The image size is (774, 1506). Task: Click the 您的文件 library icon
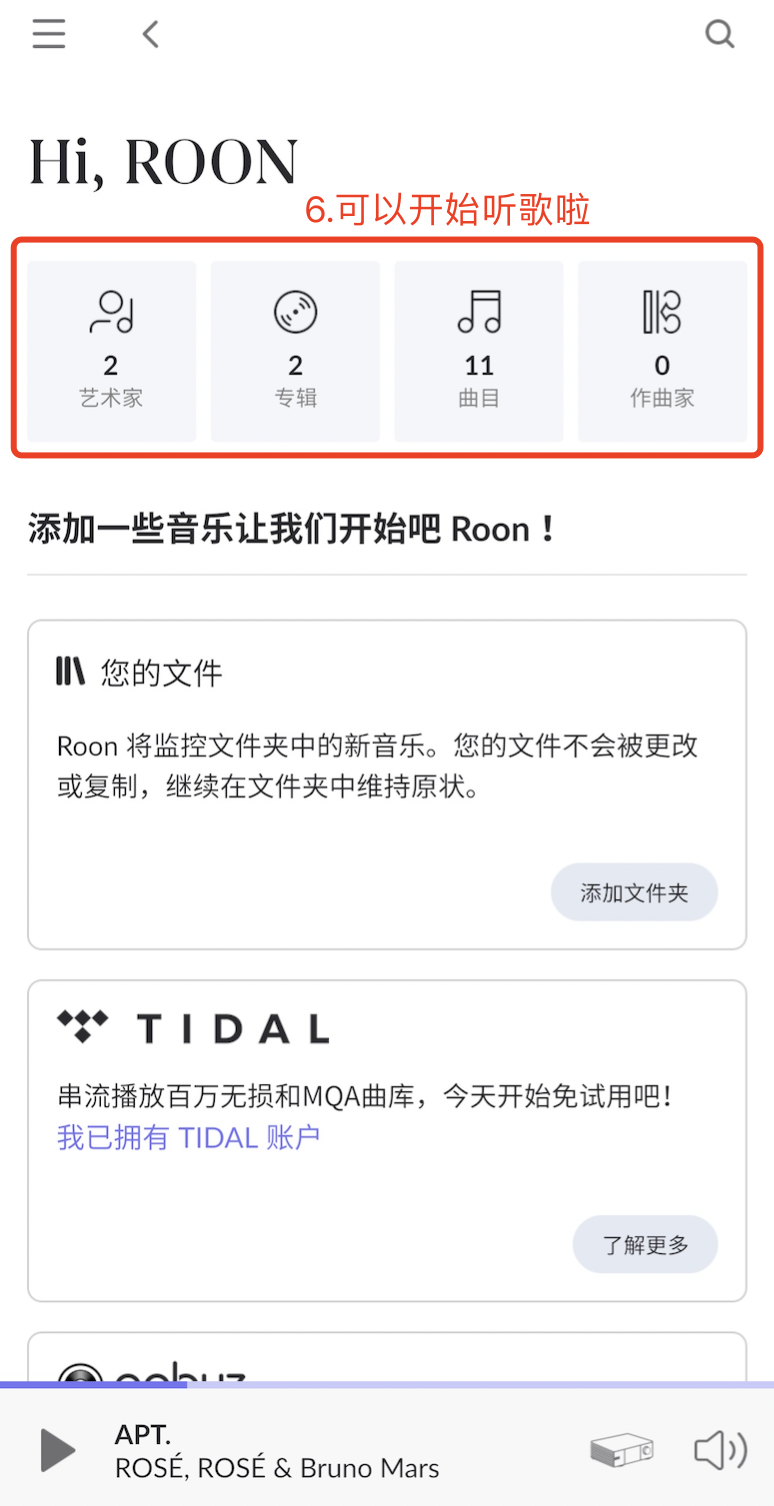(x=68, y=672)
